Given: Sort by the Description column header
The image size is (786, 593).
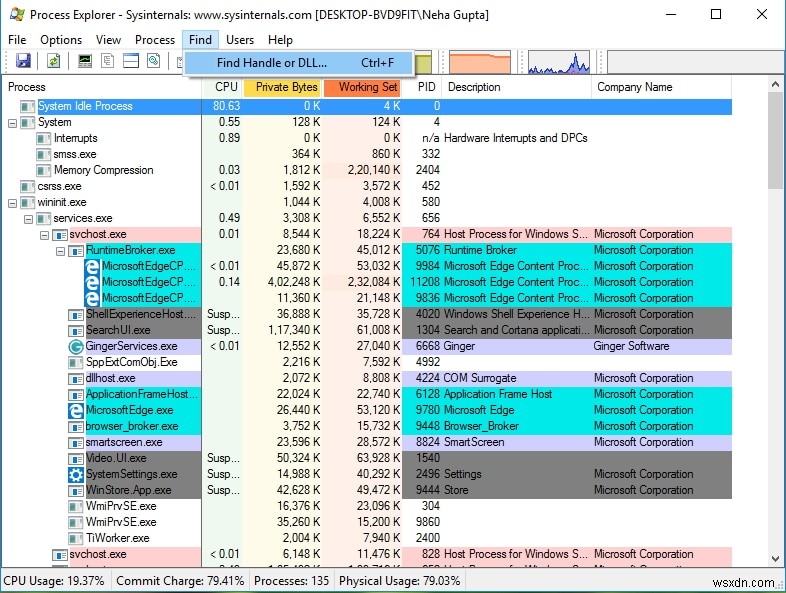Looking at the screenshot, I should point(517,87).
